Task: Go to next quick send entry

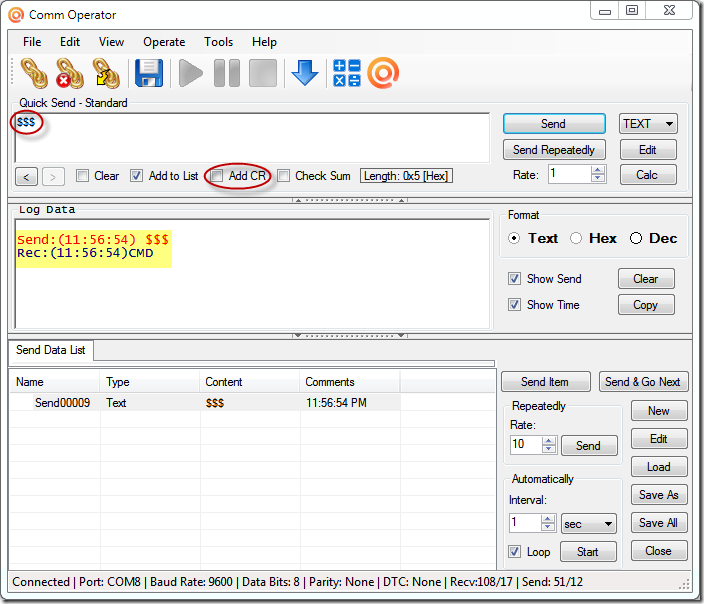Action: (x=53, y=176)
